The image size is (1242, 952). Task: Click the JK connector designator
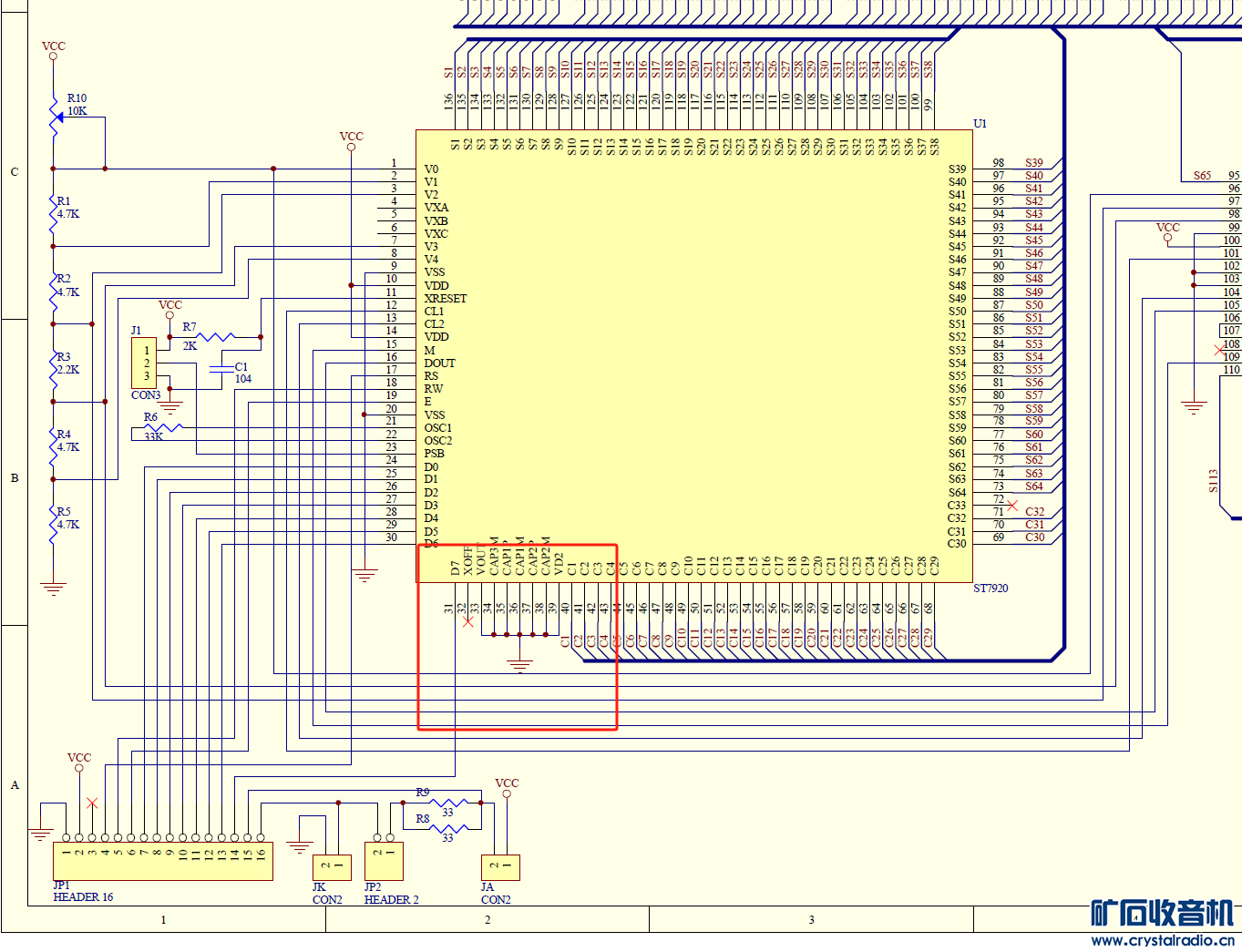pyautogui.click(x=319, y=887)
